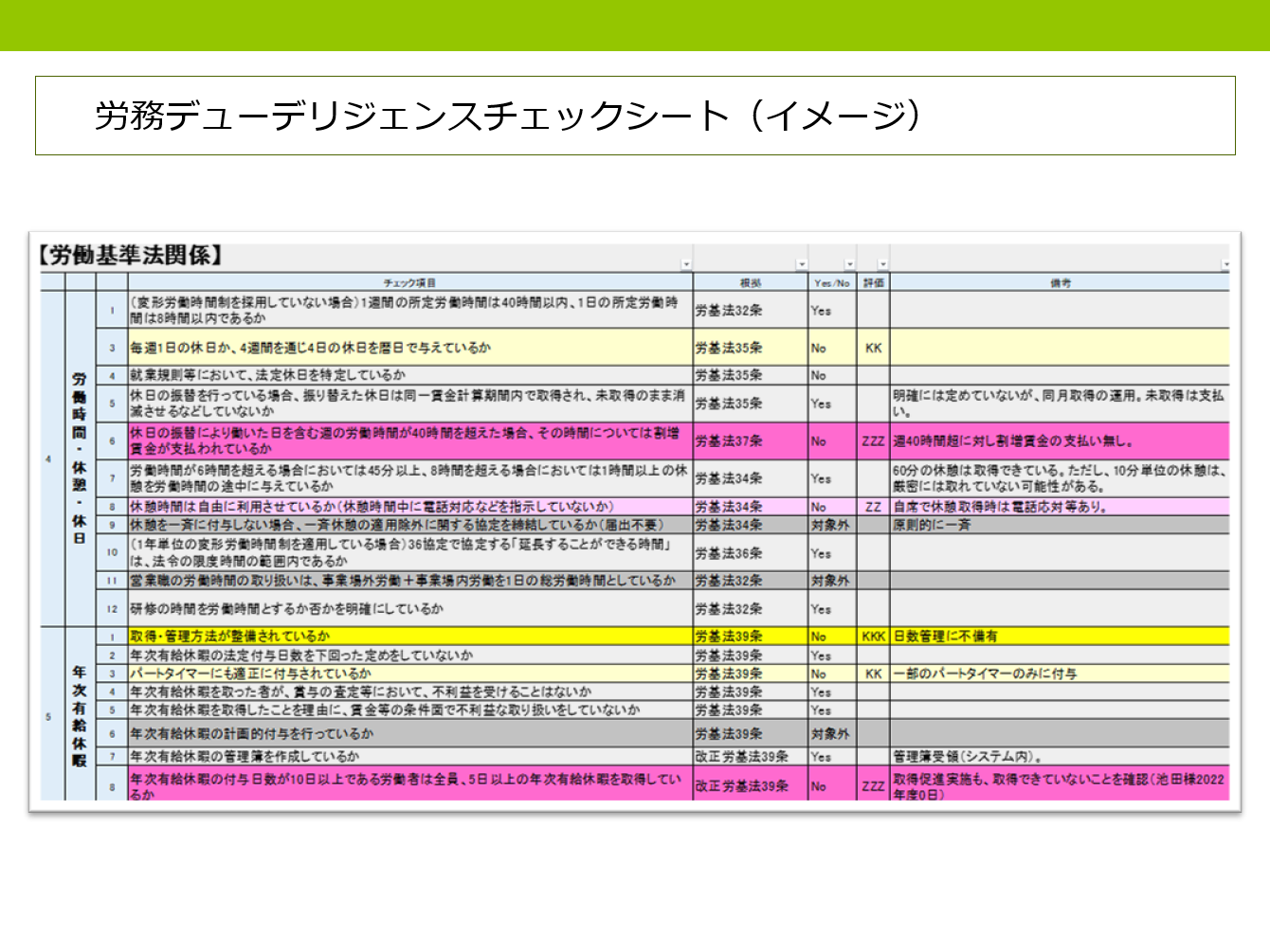The image size is (1270, 952).
Task: Click the 労基法37条 cell
Action: (751, 440)
